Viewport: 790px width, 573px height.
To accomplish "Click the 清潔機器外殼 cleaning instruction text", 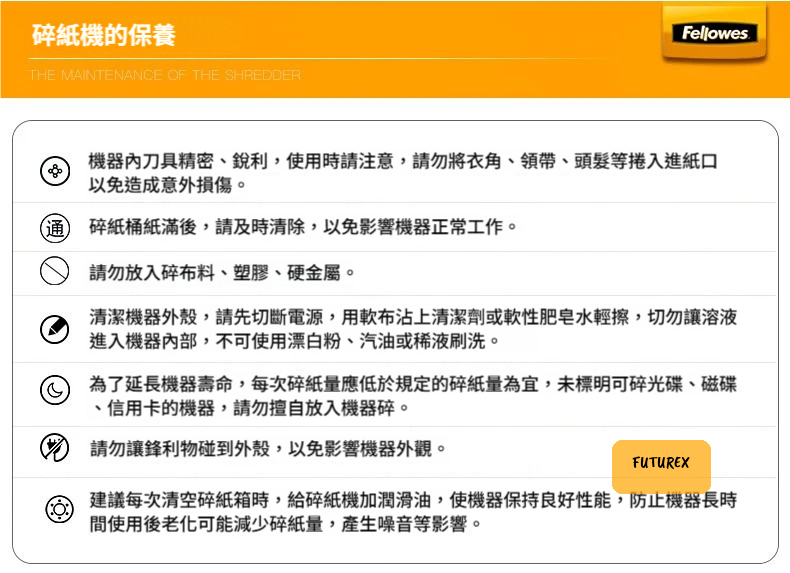I will point(413,318).
